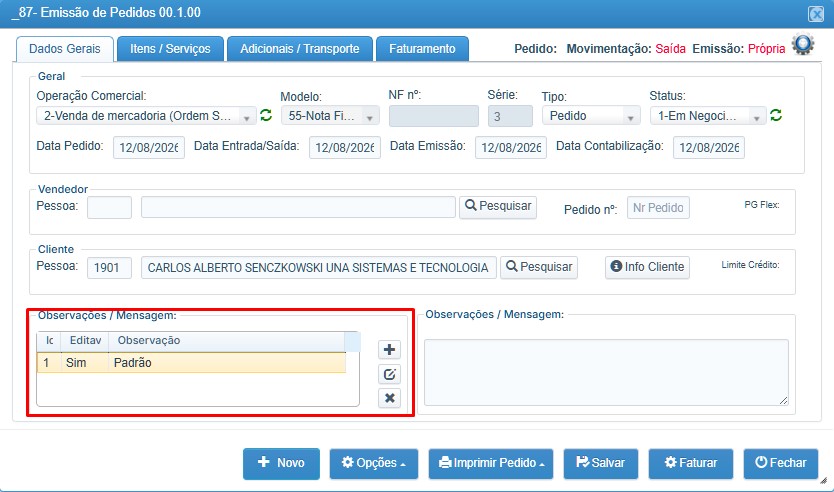Open the Operação Comercial dropdown
This screenshot has height=492, width=834.
point(146,116)
